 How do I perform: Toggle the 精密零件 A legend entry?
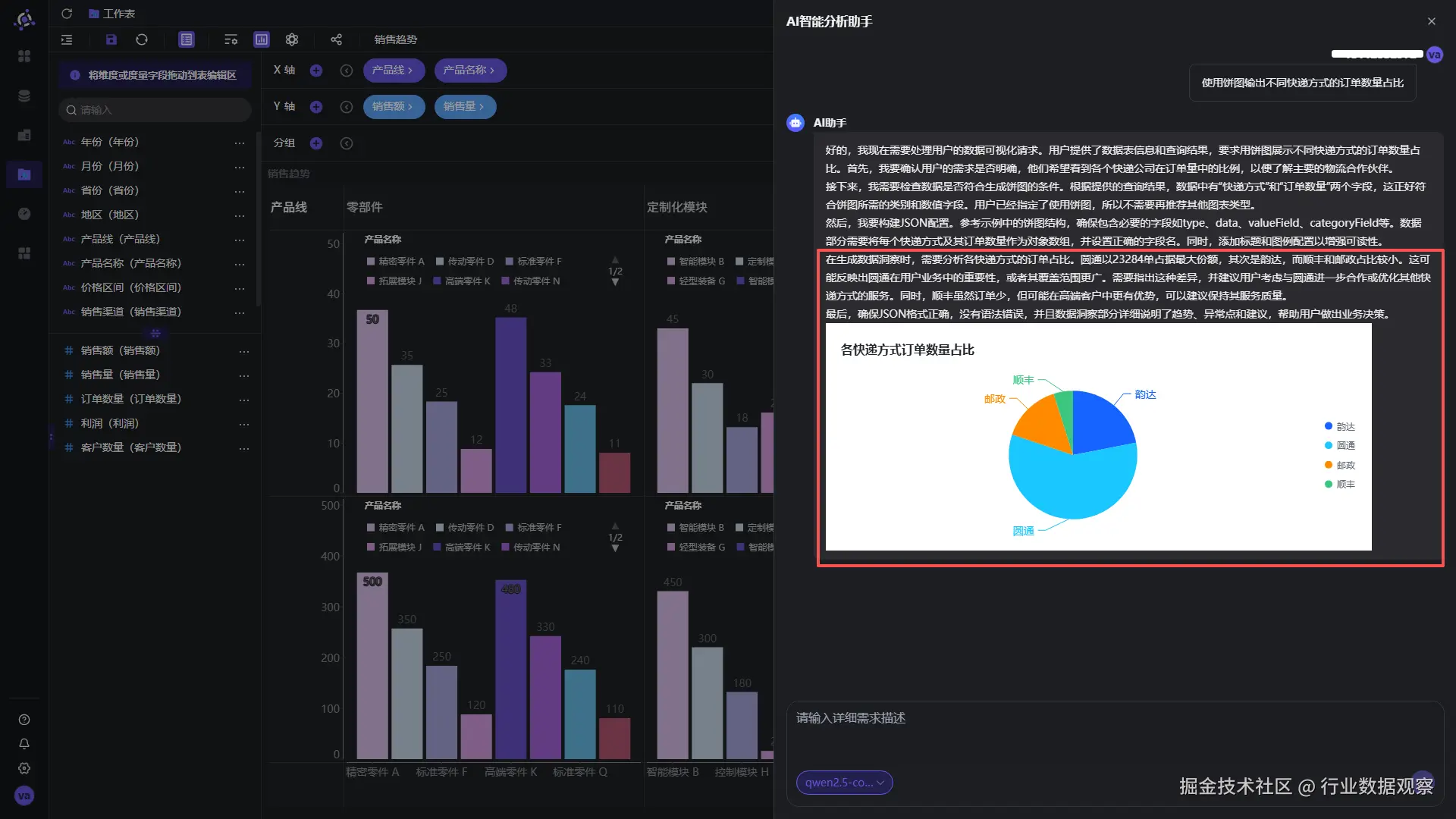(395, 262)
